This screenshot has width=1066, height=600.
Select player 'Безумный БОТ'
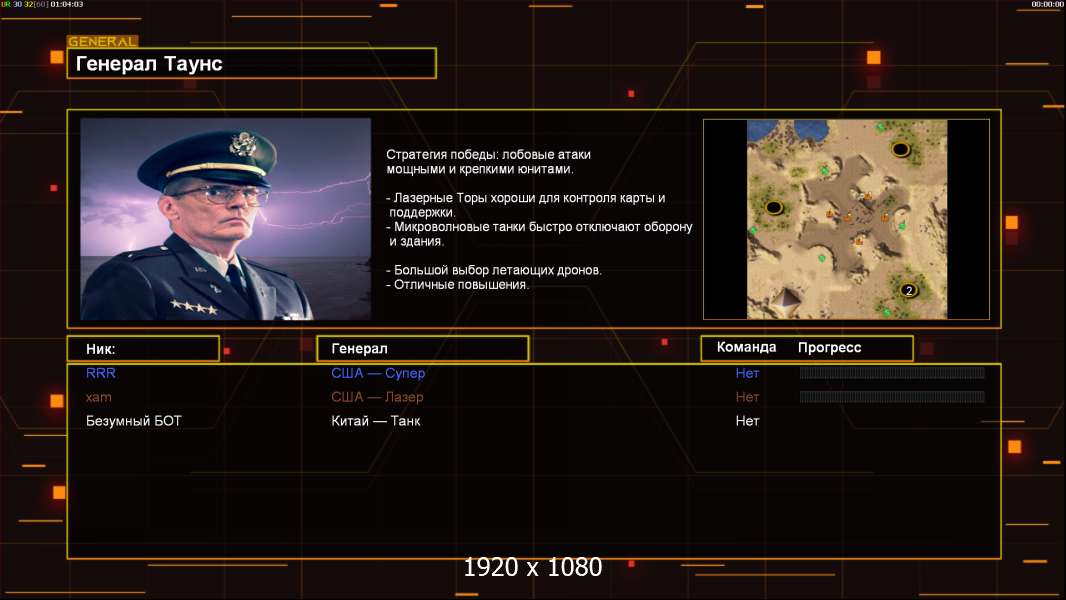pos(133,421)
